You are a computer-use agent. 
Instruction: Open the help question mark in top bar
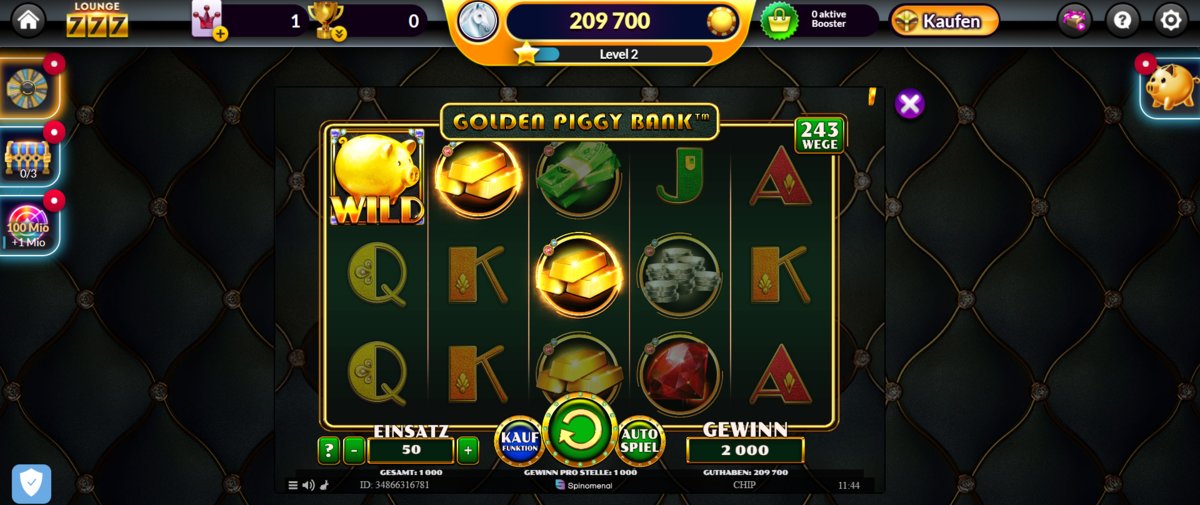[1123, 19]
